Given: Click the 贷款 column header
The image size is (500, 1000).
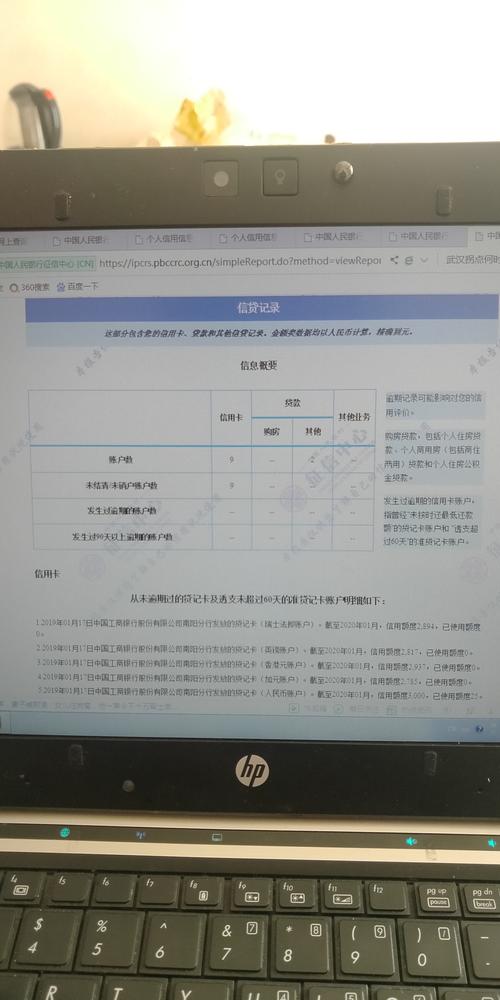Looking at the screenshot, I should (292, 404).
